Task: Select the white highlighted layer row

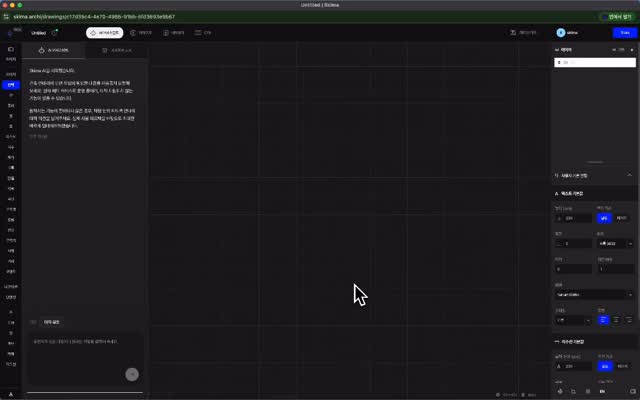Action: click(595, 62)
